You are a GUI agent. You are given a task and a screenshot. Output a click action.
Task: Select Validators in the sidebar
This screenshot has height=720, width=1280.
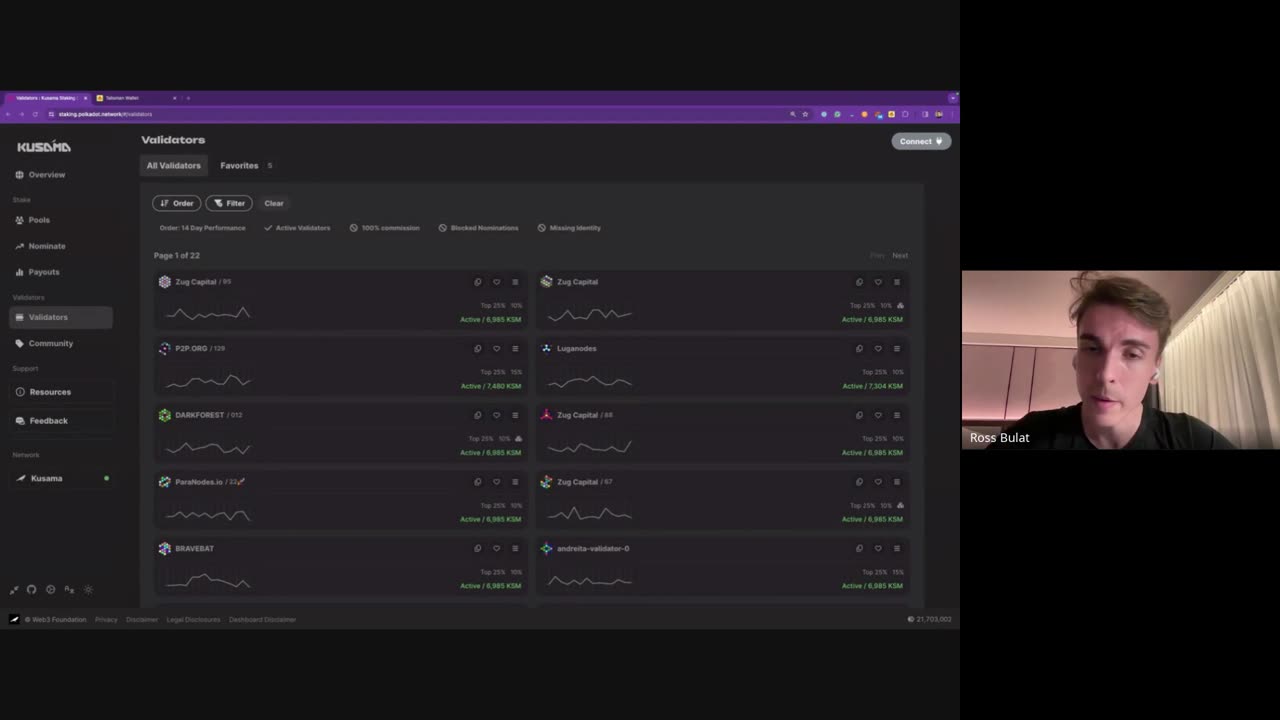click(x=61, y=317)
